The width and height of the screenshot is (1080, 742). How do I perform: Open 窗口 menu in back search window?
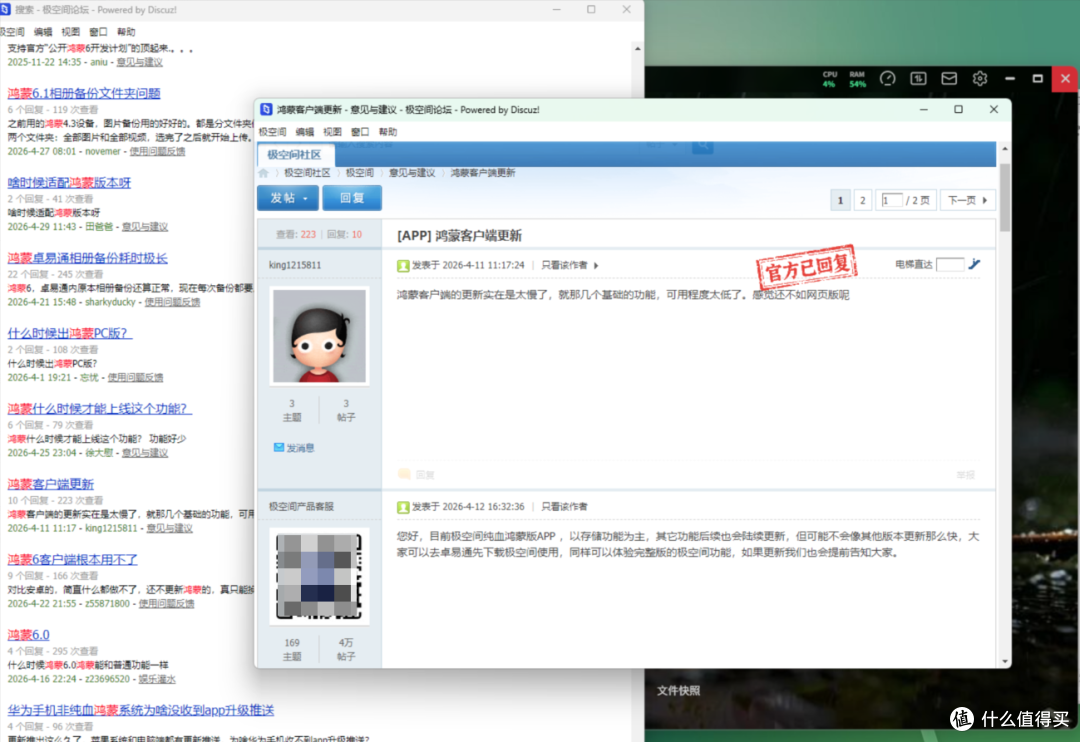pos(98,32)
